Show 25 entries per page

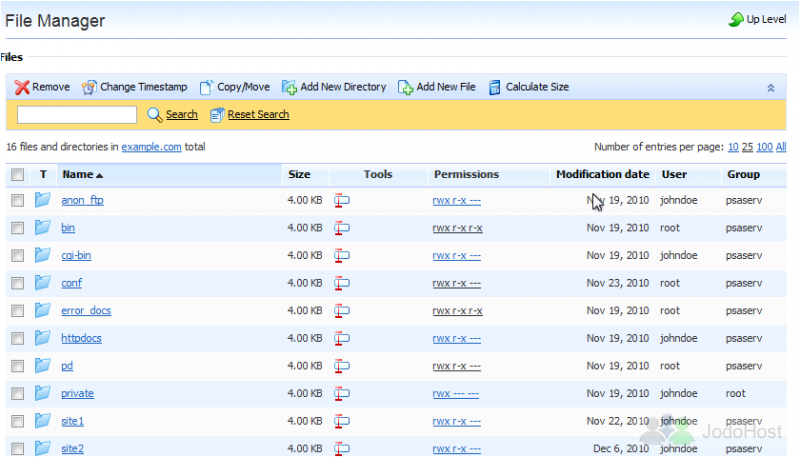pos(747,147)
